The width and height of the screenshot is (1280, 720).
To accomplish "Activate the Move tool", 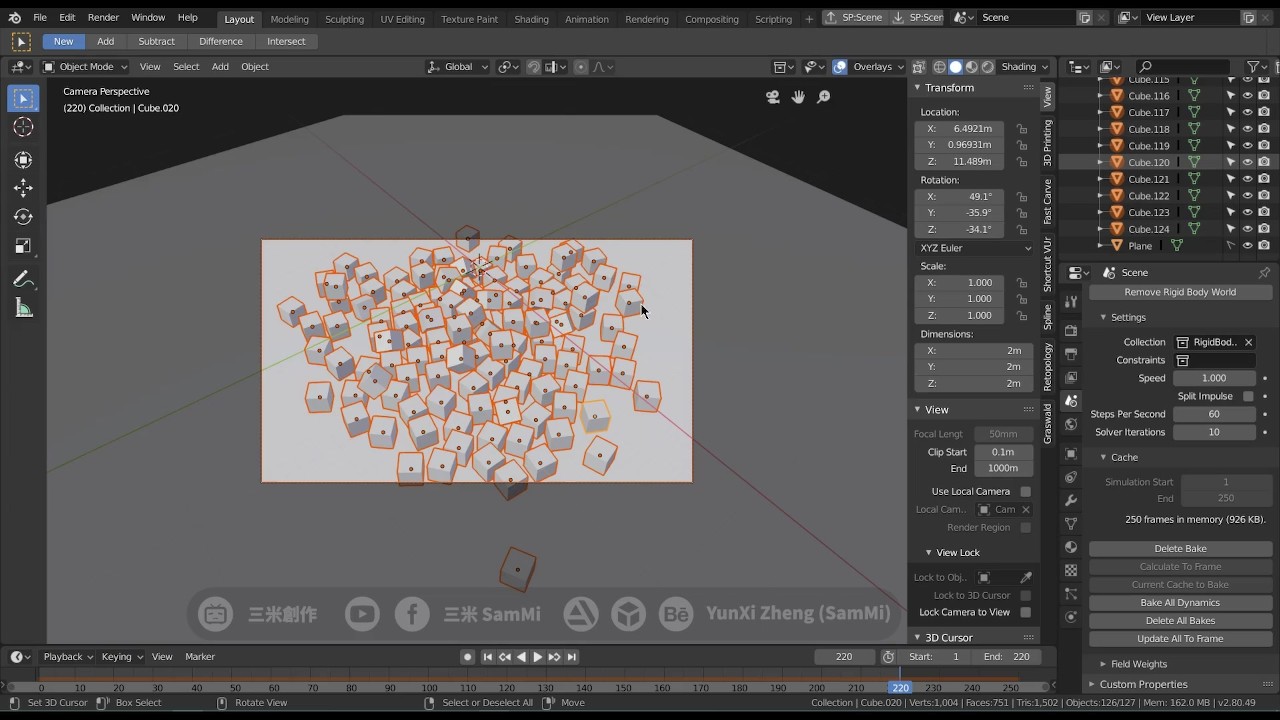I will point(23,188).
